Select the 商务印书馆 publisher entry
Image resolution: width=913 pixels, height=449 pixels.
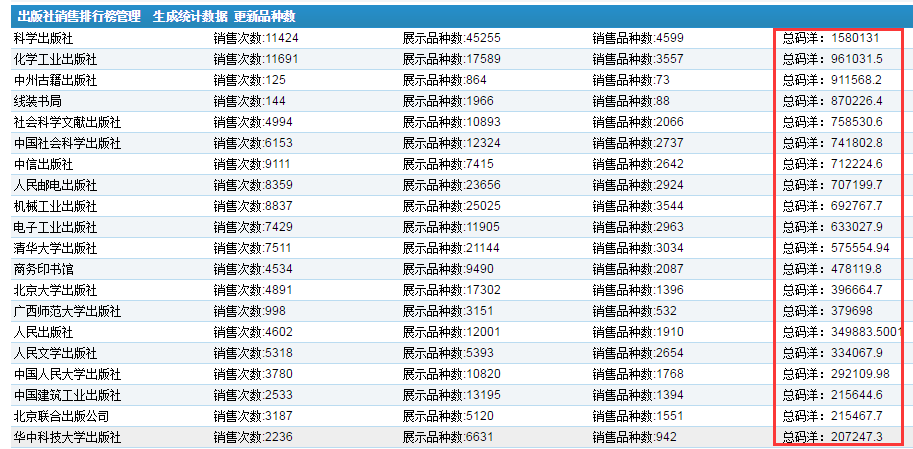[x=43, y=269]
